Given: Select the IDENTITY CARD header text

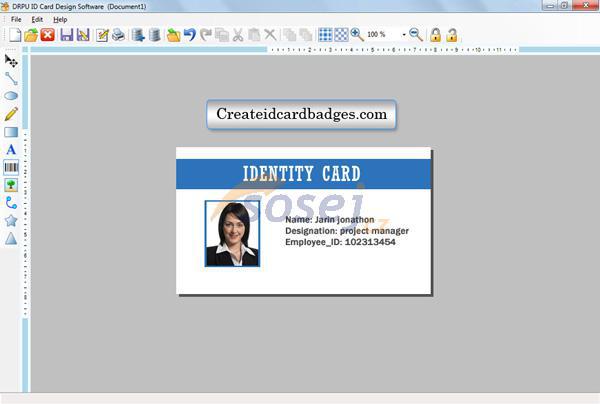Looking at the screenshot, I should [x=302, y=174].
